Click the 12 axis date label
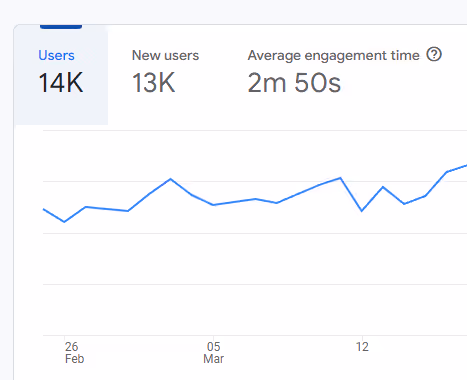This screenshot has height=380, width=467. (x=362, y=347)
